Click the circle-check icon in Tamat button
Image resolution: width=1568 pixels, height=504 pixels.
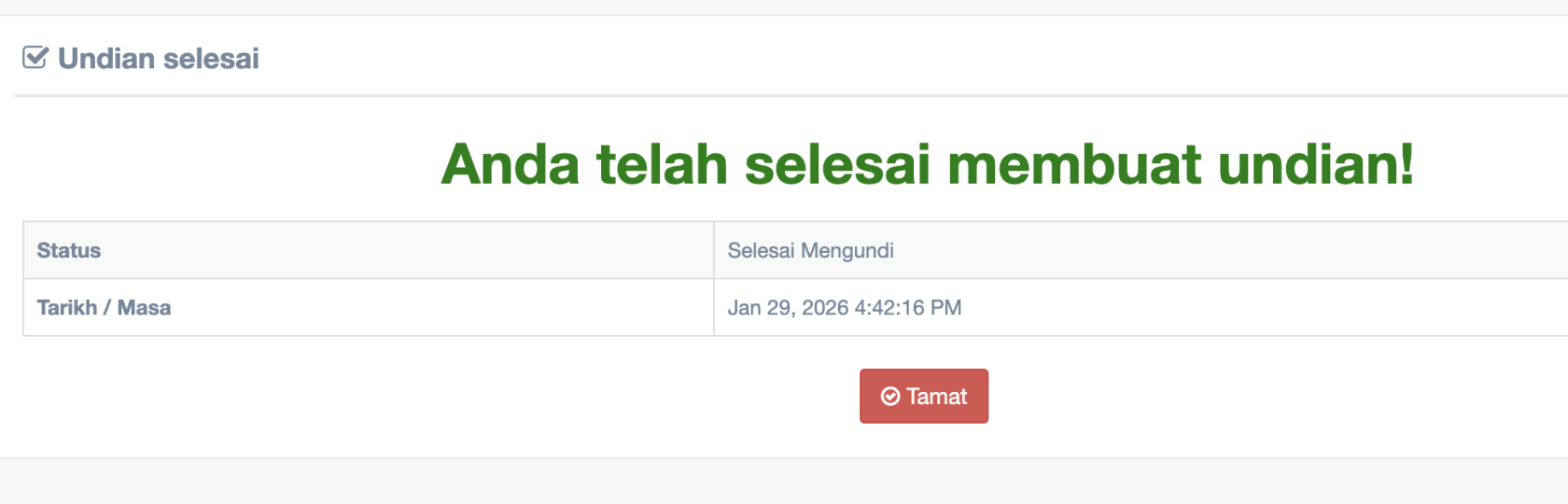click(890, 397)
